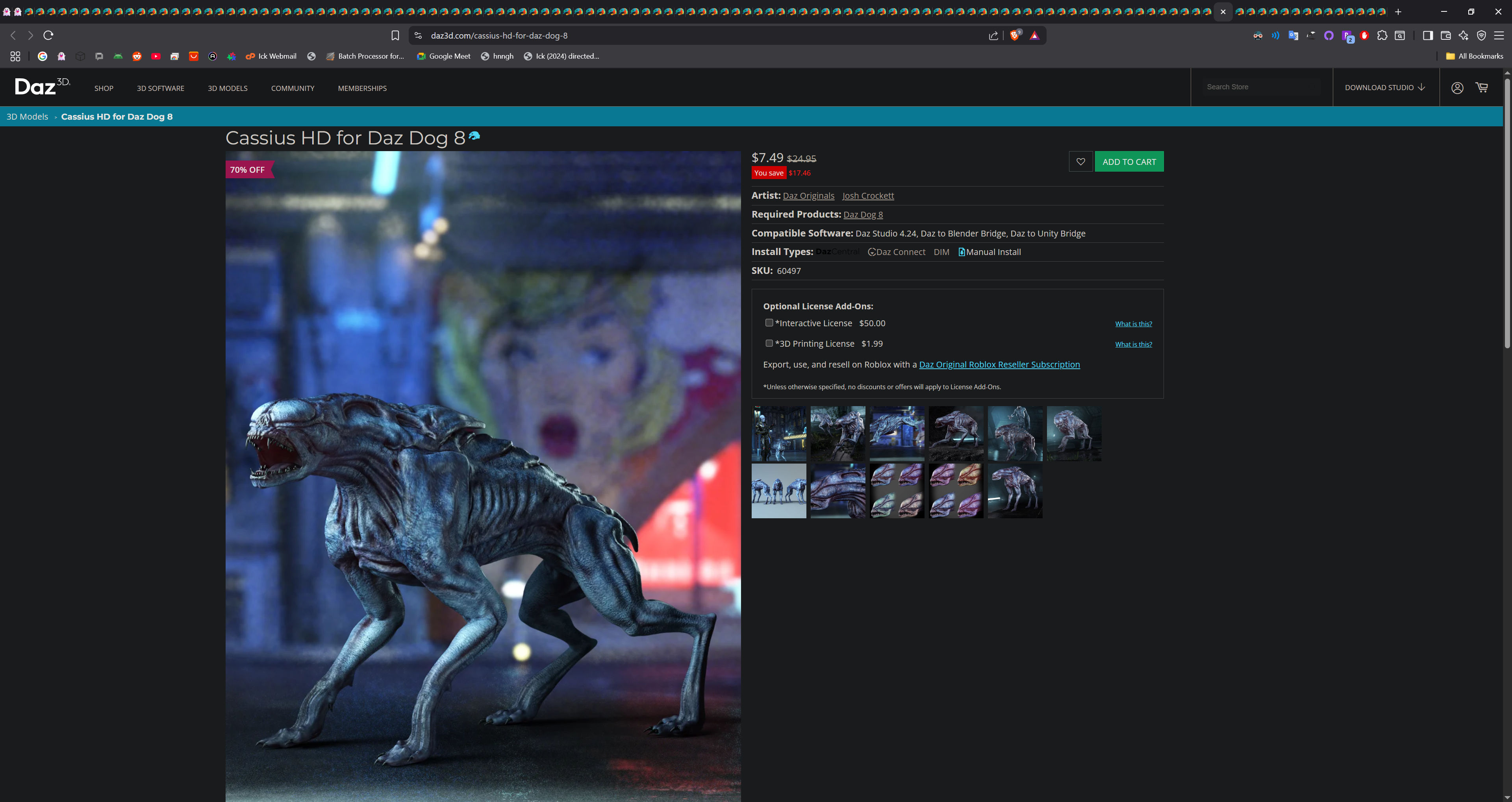
Task: Open Ick Webmail bookmark
Action: click(271, 56)
